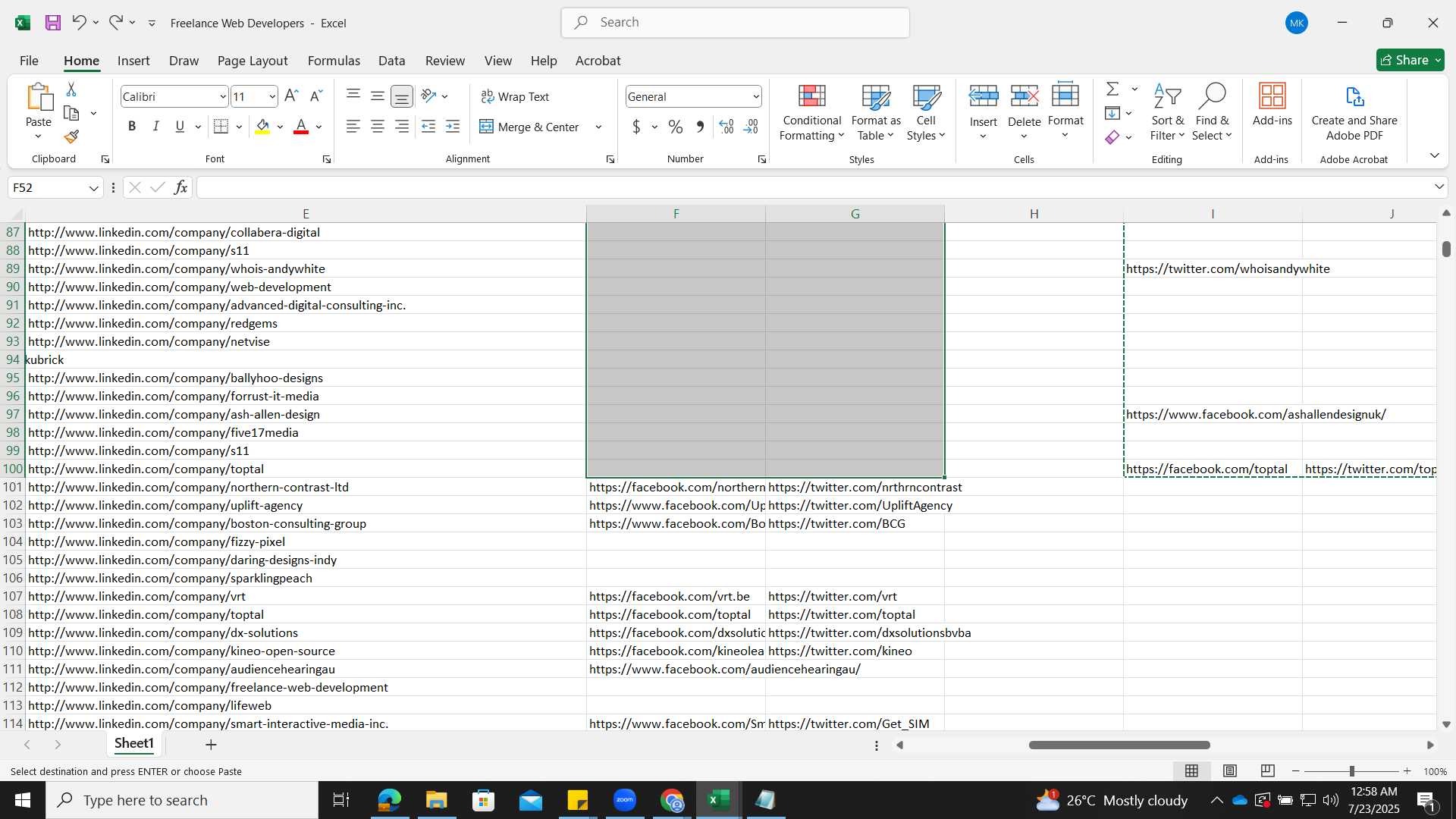
Task: Click the Copy icon in Clipboard group
Action: point(71,113)
